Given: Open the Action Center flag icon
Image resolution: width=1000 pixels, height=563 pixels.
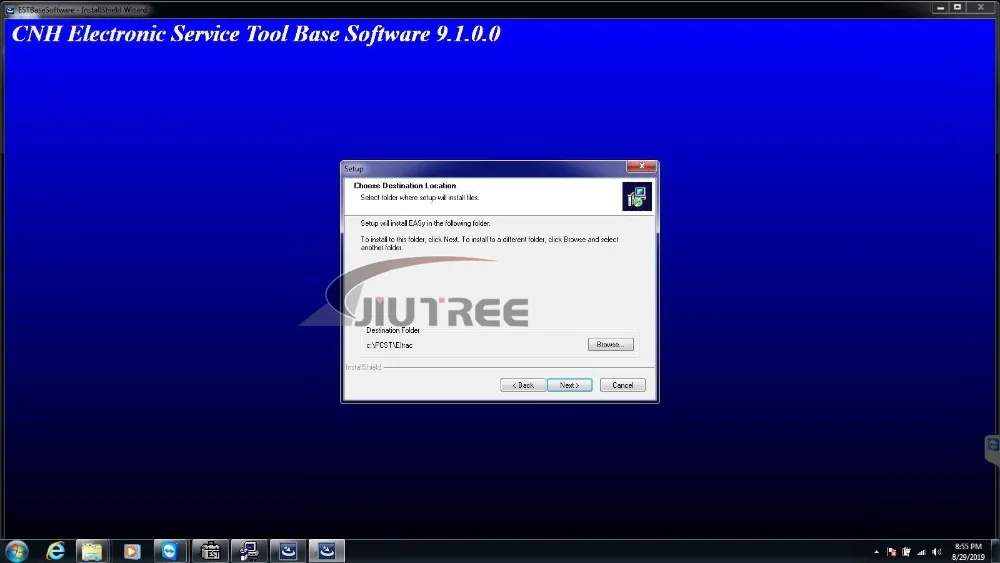Looking at the screenshot, I should click(x=892, y=552).
